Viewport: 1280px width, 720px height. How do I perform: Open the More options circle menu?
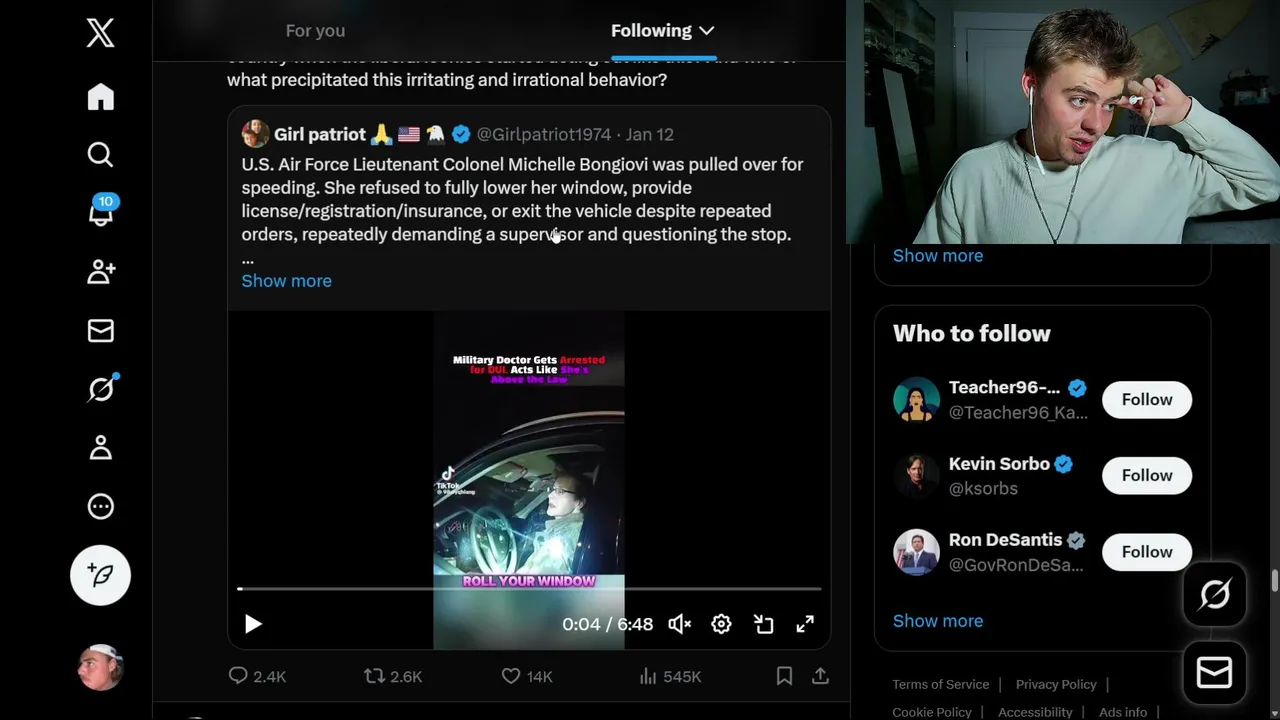(x=100, y=507)
